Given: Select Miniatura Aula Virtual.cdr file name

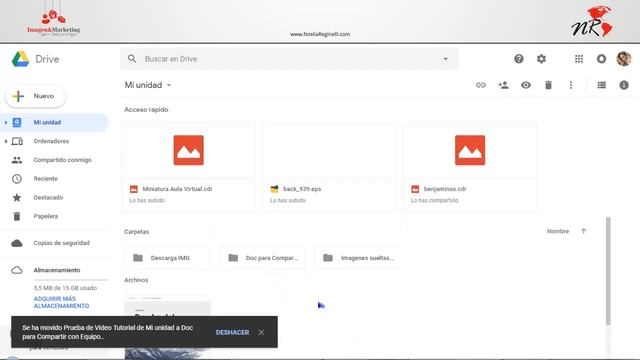Looking at the screenshot, I should click(178, 189).
